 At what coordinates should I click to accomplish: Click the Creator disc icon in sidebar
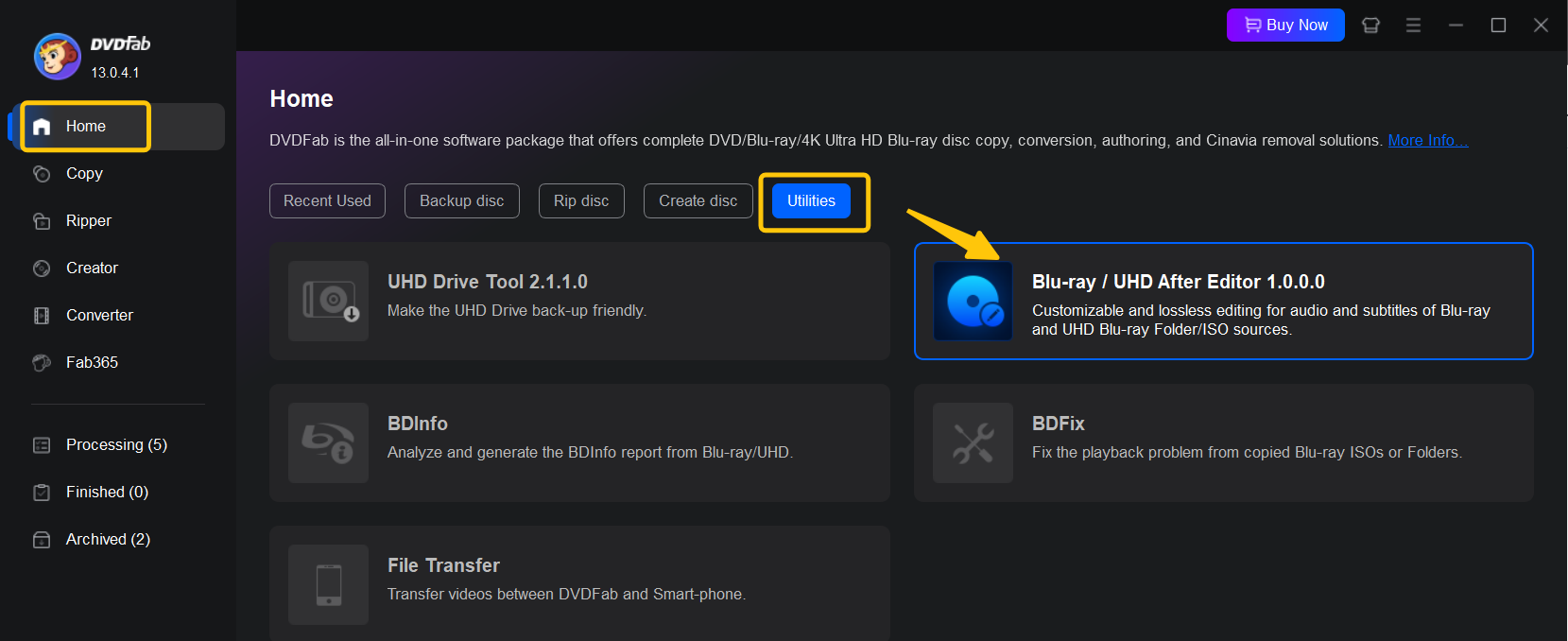point(42,269)
